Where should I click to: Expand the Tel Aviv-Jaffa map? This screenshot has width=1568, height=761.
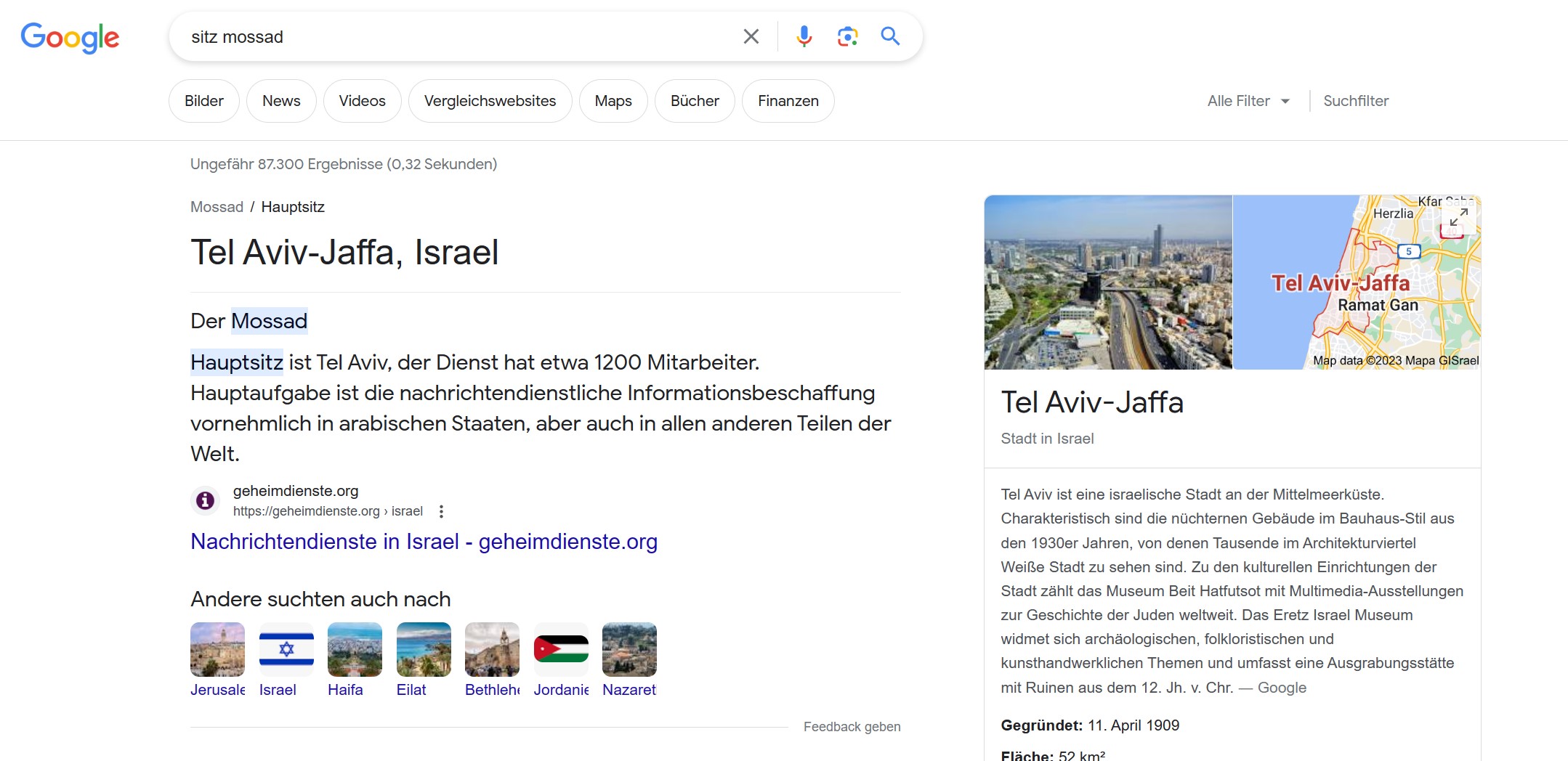[1458, 217]
